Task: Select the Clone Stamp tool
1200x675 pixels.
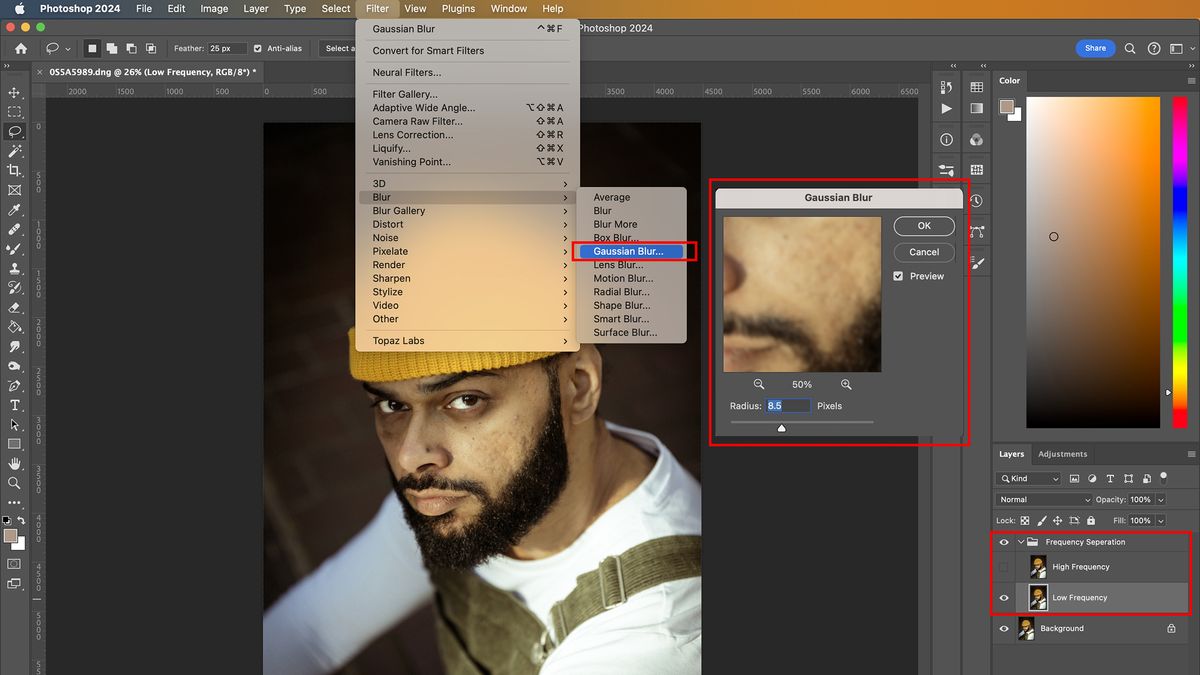Action: click(x=14, y=269)
